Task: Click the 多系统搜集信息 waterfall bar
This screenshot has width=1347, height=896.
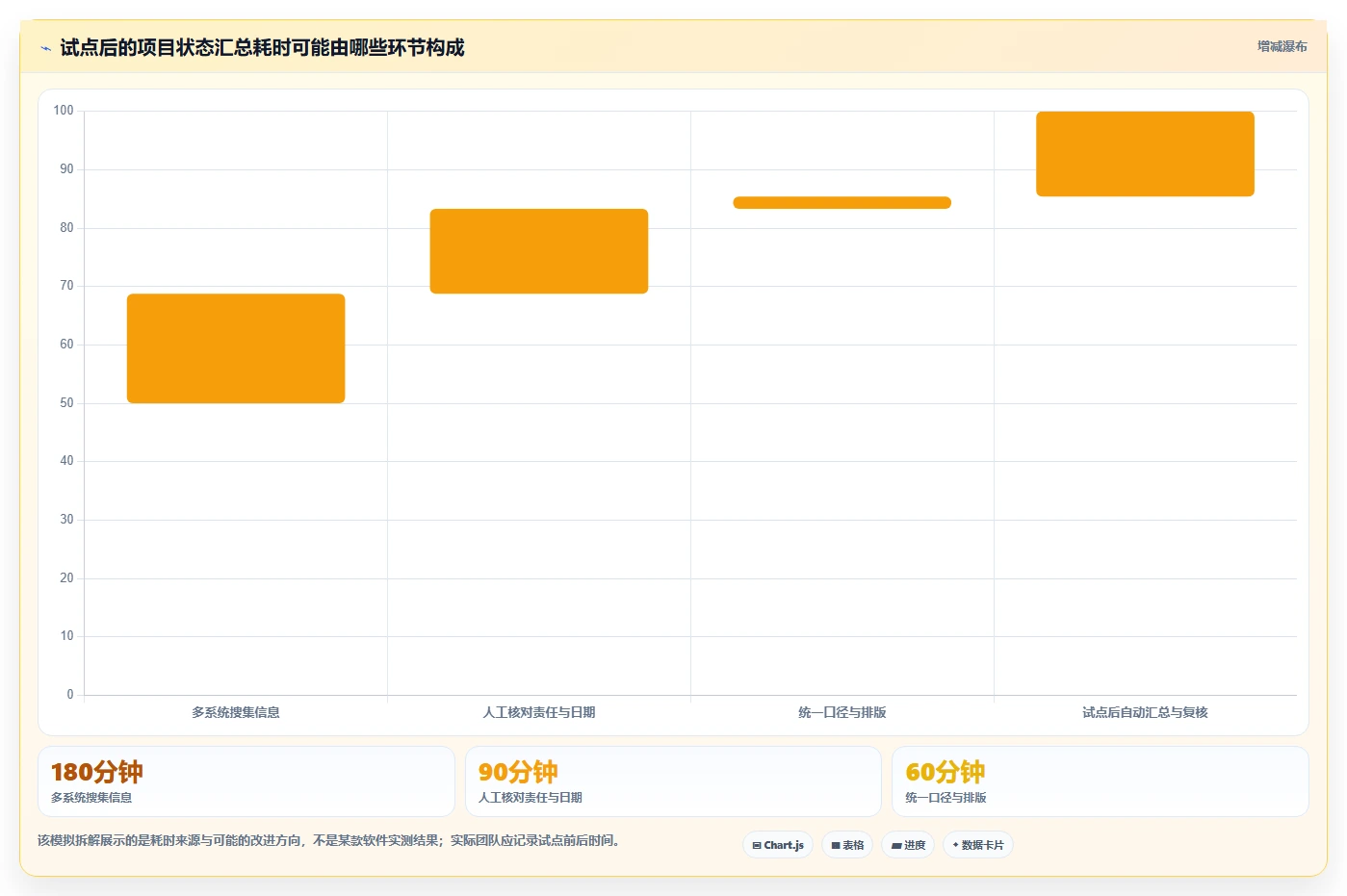Action: (x=236, y=348)
